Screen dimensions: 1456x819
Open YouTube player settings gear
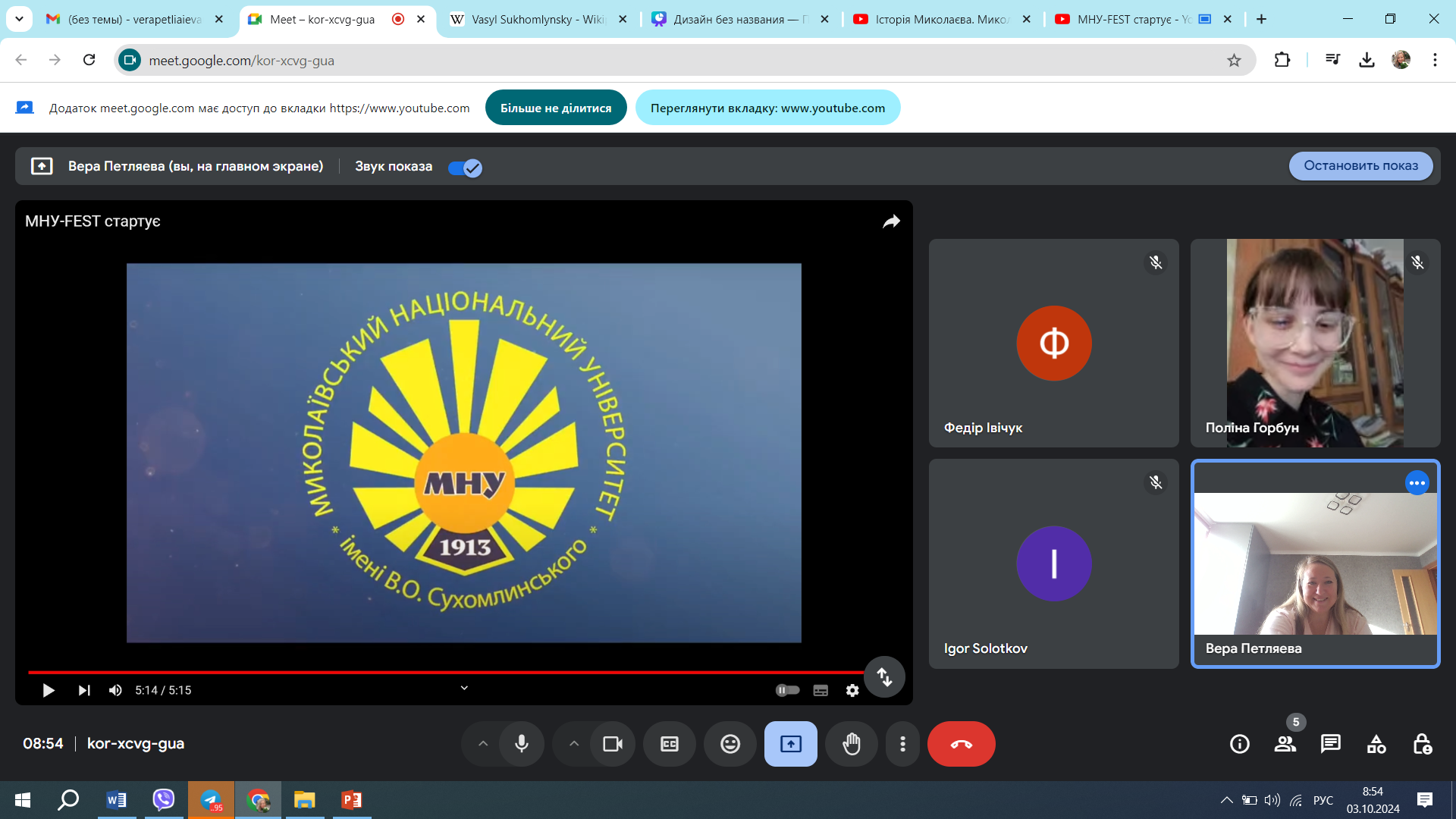click(852, 690)
